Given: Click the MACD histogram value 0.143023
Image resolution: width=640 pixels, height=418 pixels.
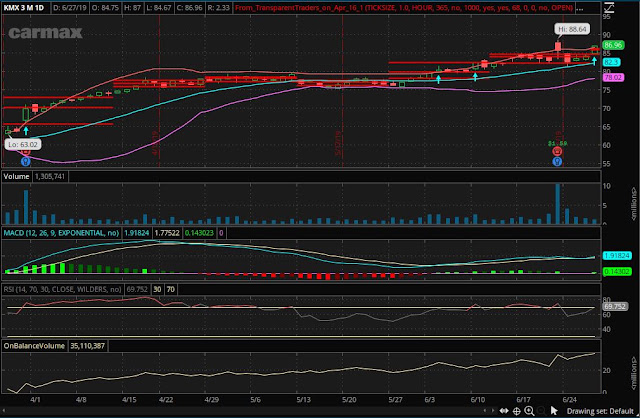Looking at the screenshot, I should coord(199,233).
